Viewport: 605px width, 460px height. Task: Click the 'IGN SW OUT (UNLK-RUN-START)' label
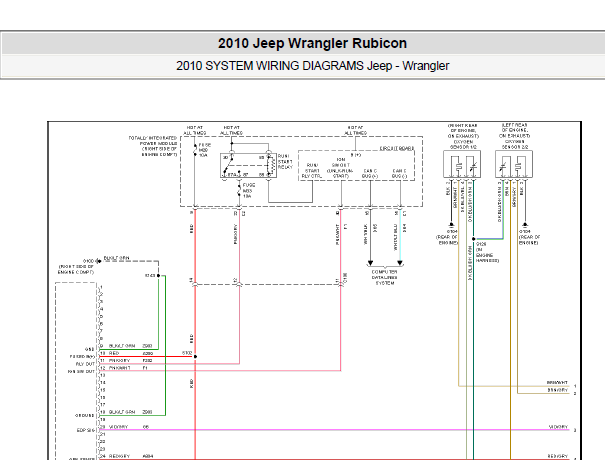pyautogui.click(x=341, y=168)
